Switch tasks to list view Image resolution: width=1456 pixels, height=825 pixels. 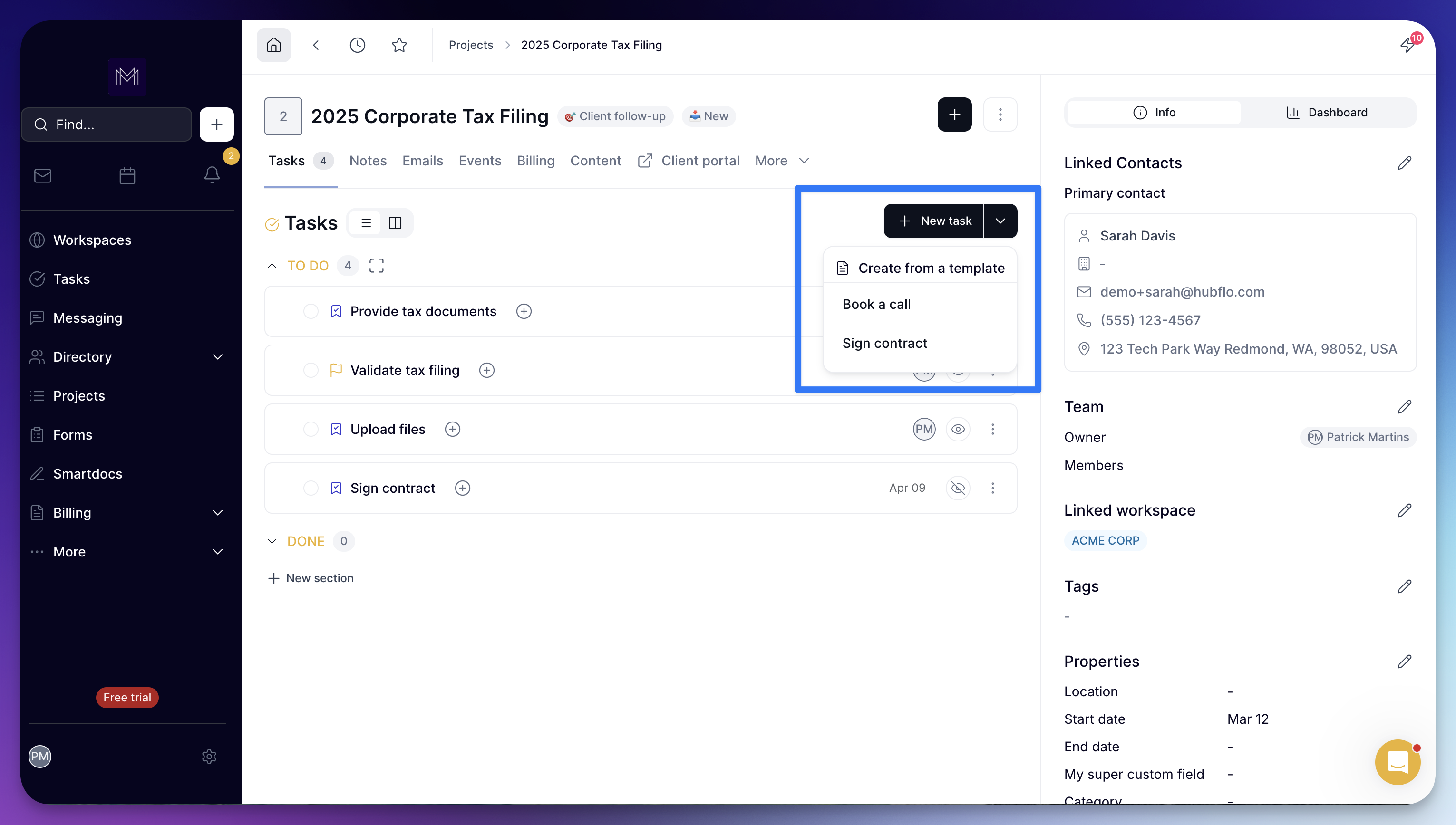click(x=364, y=223)
